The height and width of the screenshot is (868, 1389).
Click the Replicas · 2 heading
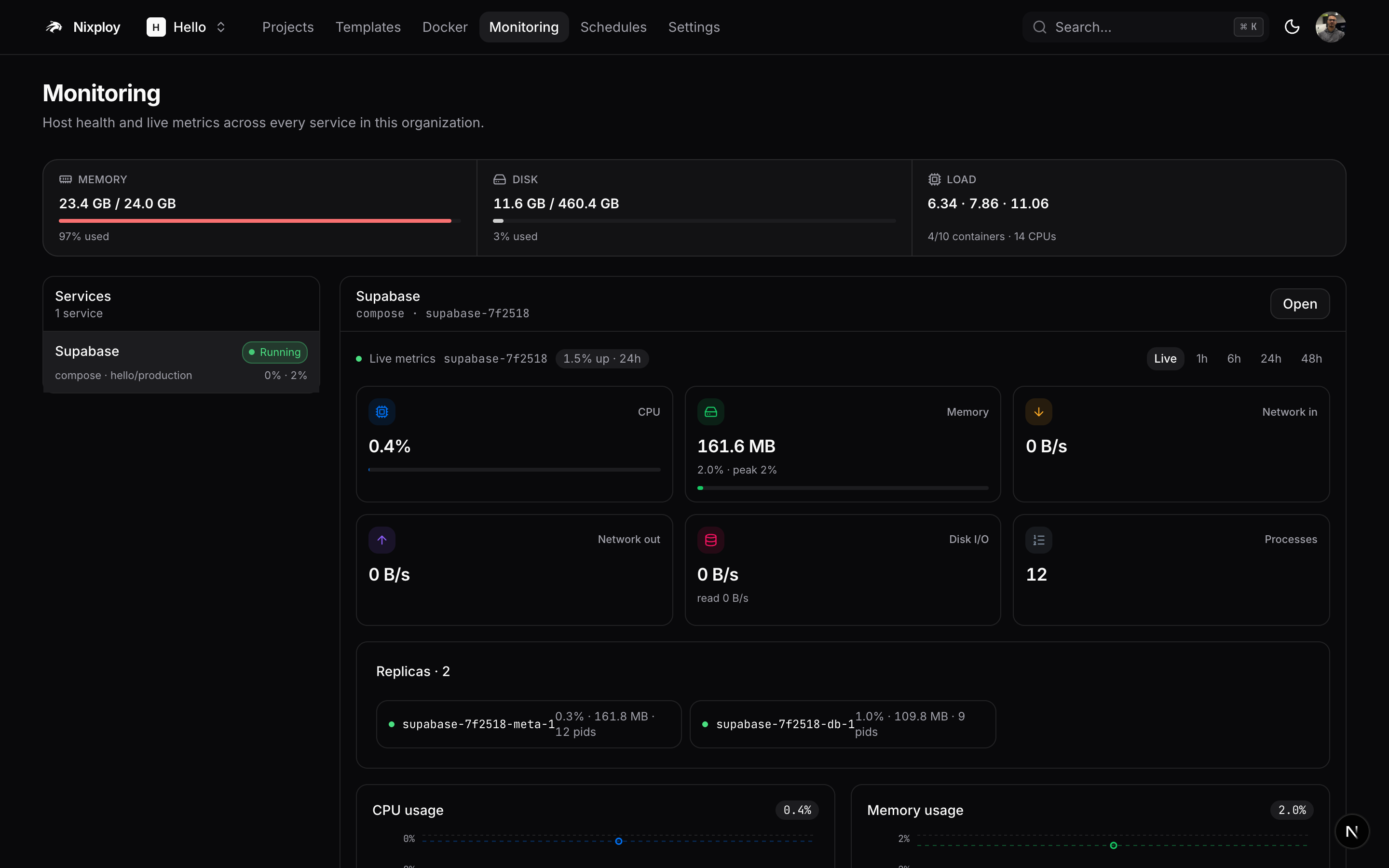[413, 671]
